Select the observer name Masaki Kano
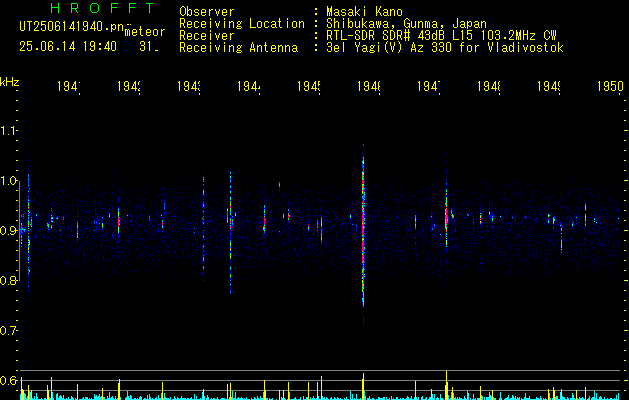This screenshot has width=629, height=400. tap(364, 12)
